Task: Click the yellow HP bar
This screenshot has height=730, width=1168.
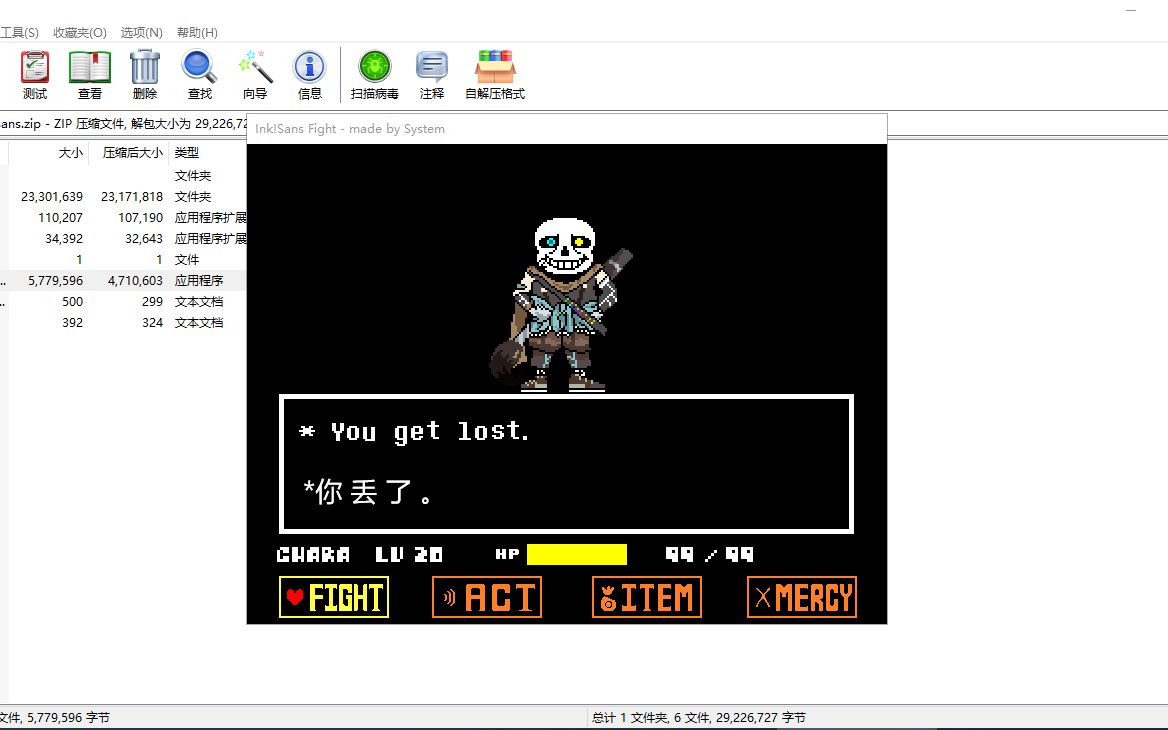Action: (577, 554)
